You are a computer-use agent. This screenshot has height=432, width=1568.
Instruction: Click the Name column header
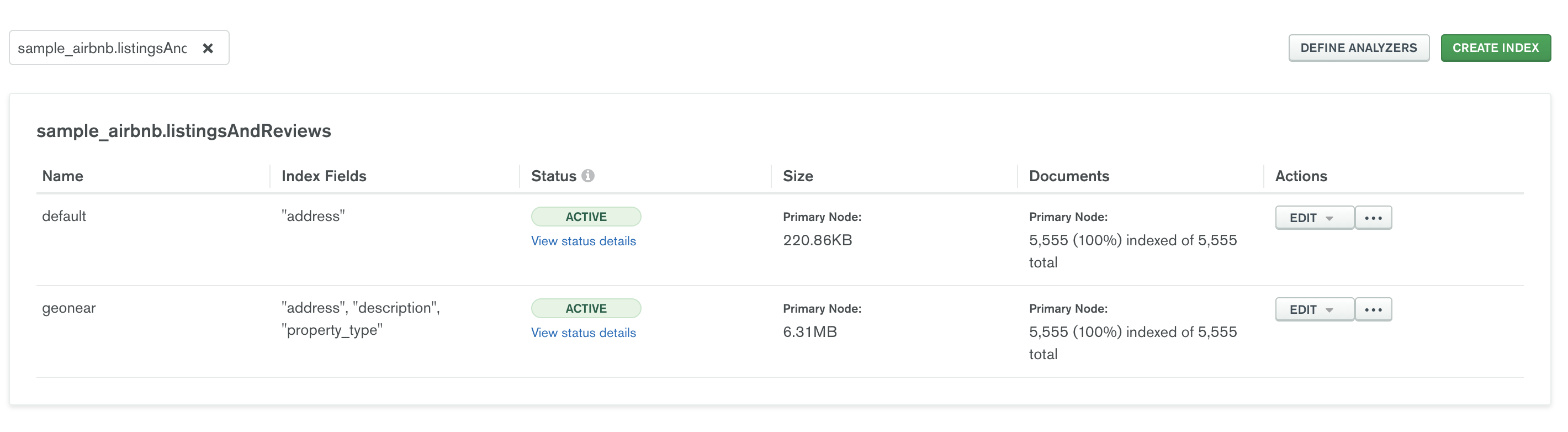click(63, 176)
